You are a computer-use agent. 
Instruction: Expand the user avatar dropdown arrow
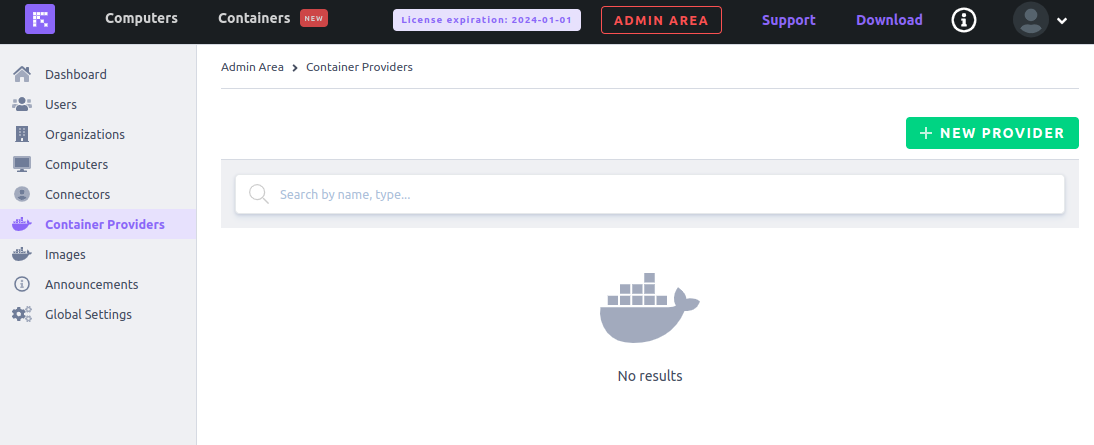(x=1062, y=21)
